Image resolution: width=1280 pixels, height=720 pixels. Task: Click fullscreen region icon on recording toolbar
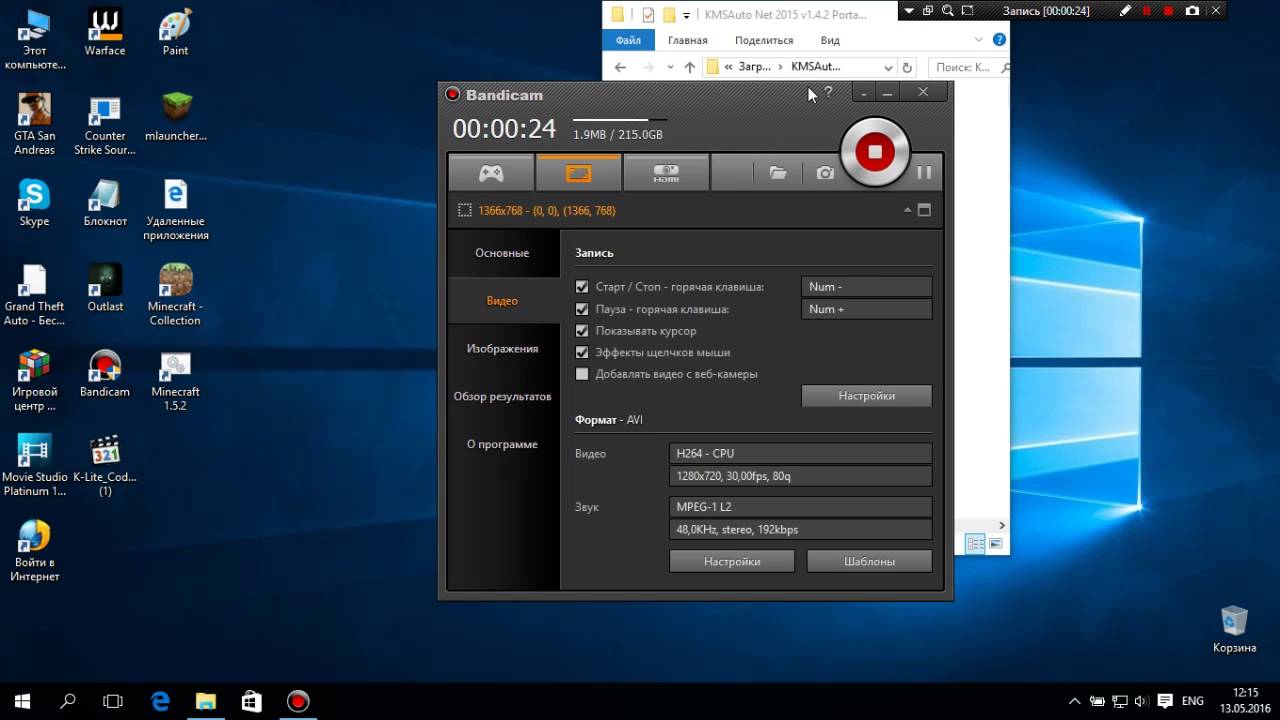966,11
